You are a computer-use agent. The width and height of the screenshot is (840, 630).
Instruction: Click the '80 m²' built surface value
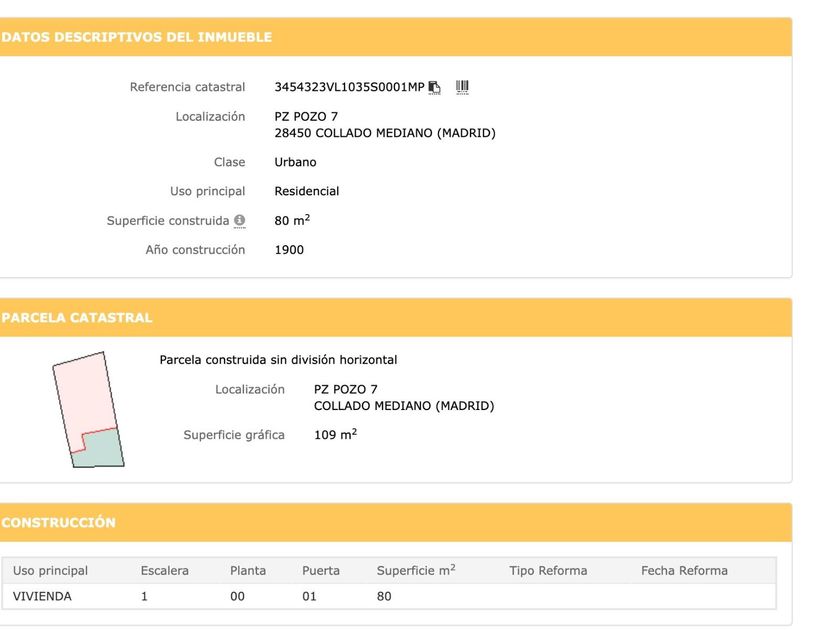click(x=292, y=220)
